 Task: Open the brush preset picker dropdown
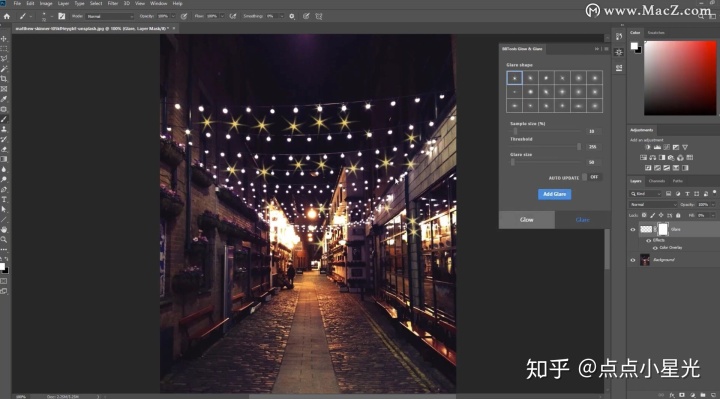tap(52, 16)
